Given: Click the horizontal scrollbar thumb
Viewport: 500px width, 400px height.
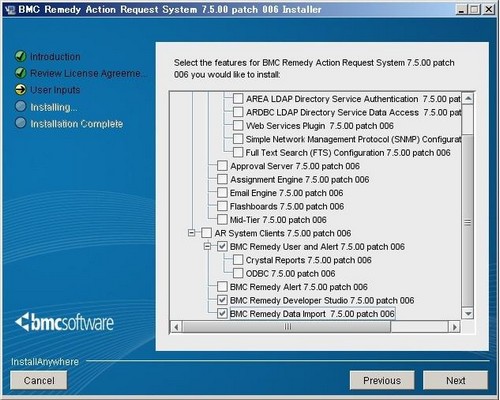Looking at the screenshot, I should [287, 327].
